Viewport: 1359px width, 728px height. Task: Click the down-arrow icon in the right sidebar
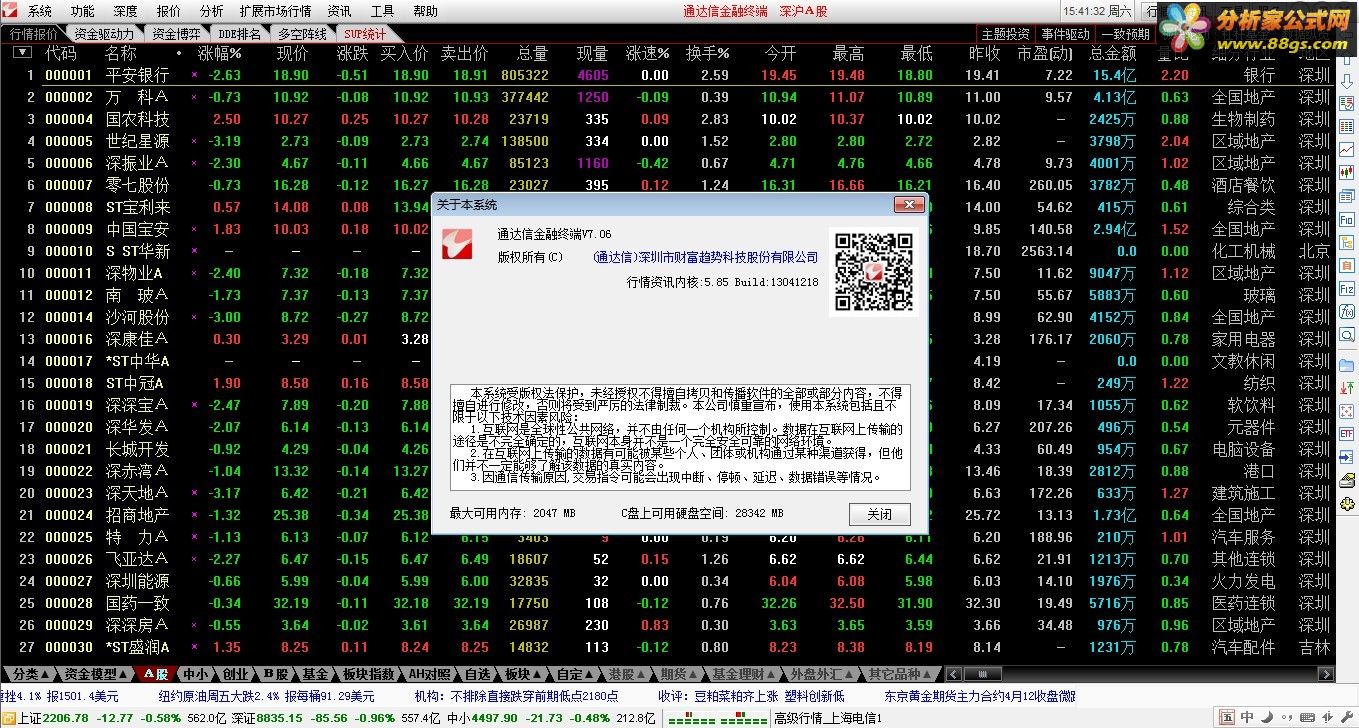(x=1347, y=81)
